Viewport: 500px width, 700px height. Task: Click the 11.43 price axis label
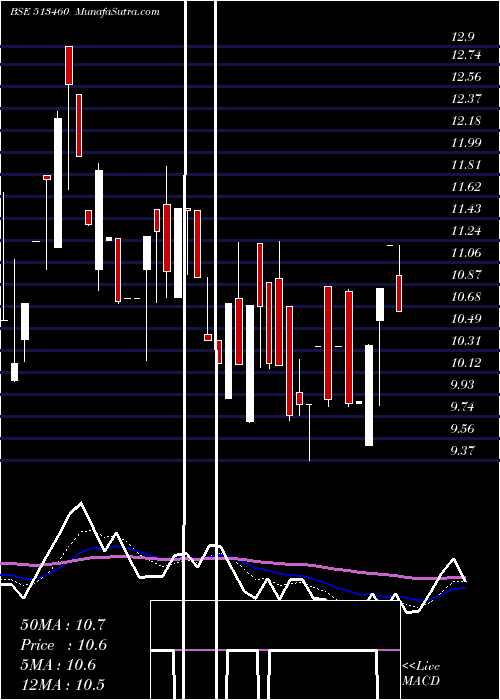coord(466,208)
